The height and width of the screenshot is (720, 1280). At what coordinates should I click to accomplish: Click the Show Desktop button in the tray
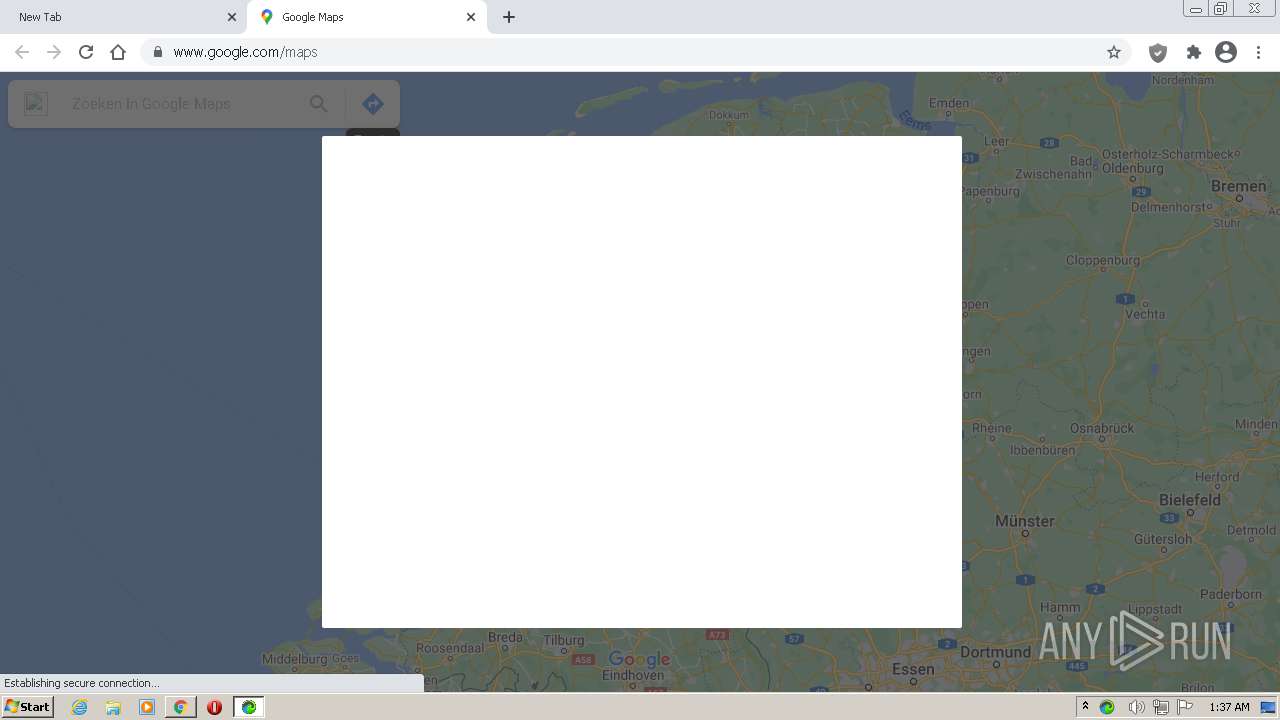(1268, 707)
